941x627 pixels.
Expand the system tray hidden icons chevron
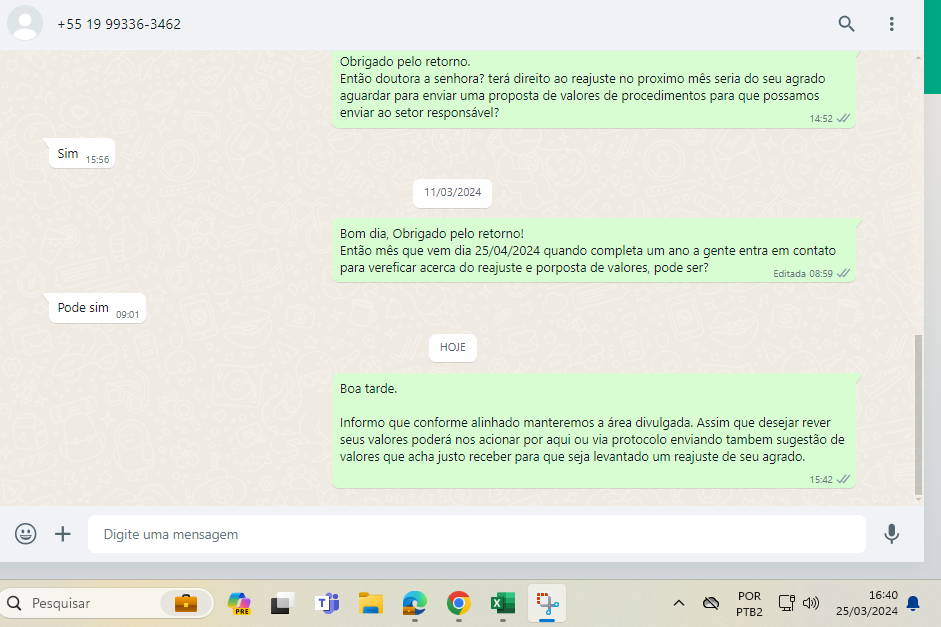678,603
